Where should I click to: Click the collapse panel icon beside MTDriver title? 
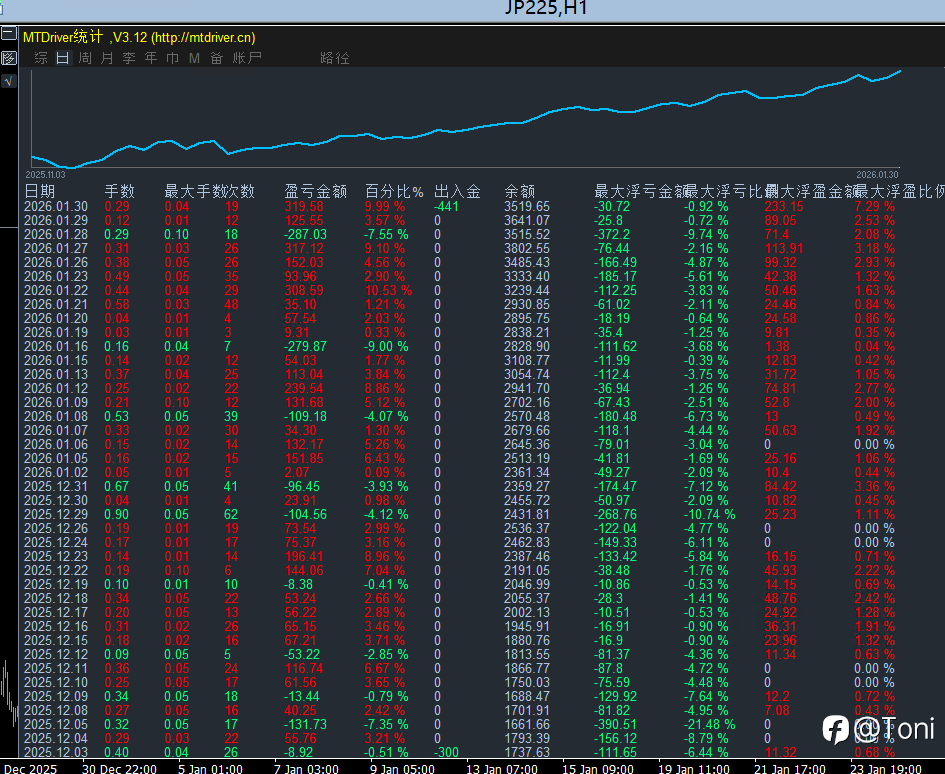click(8, 34)
